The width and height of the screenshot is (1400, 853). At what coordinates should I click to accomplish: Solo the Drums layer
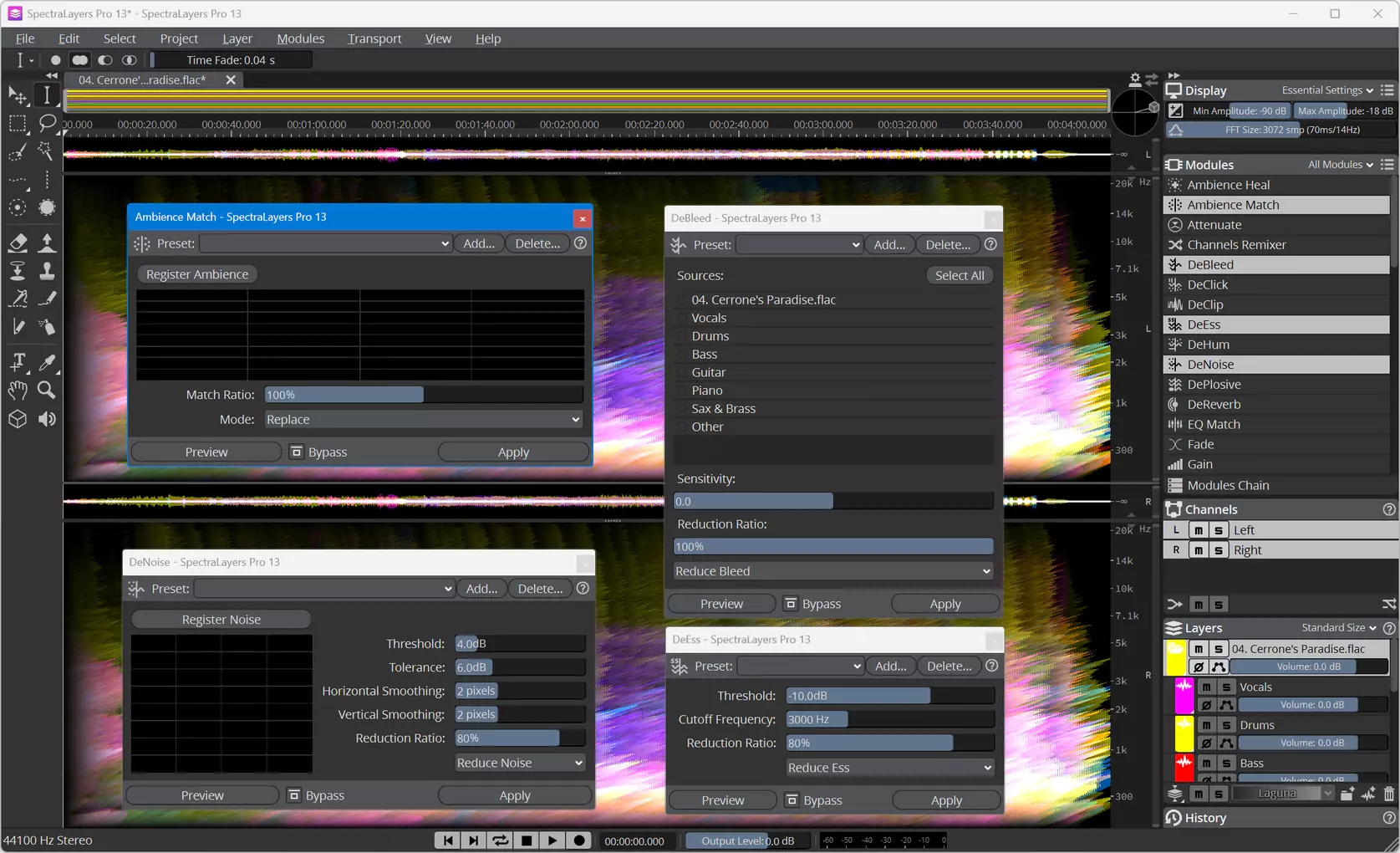coord(1226,725)
